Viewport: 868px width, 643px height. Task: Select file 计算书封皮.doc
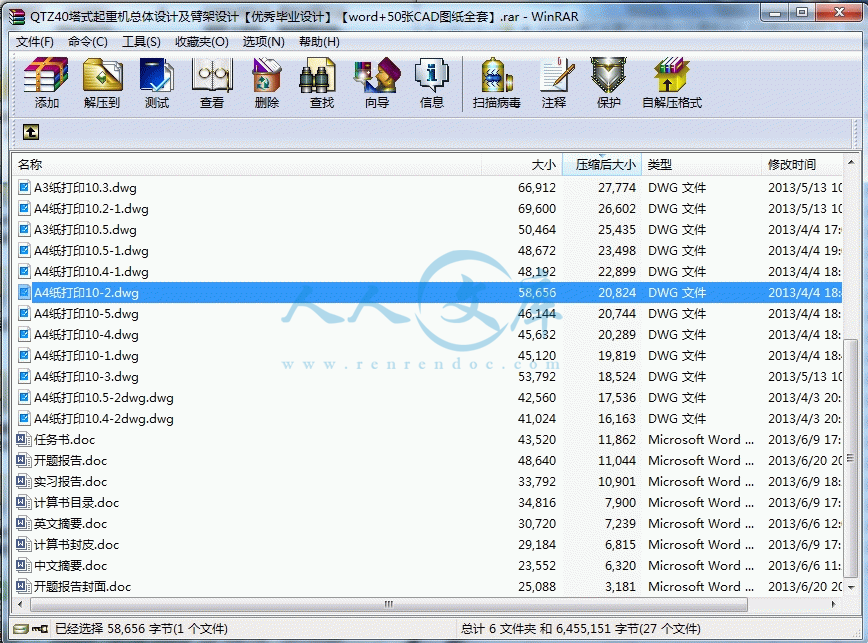tap(76, 545)
